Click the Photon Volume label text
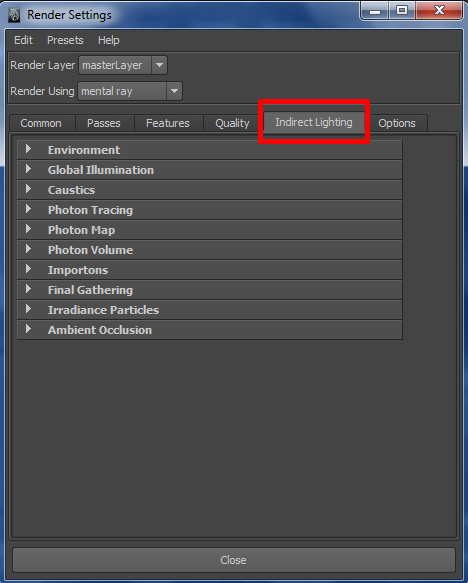Screen dimensions: 468x583 coord(90,250)
